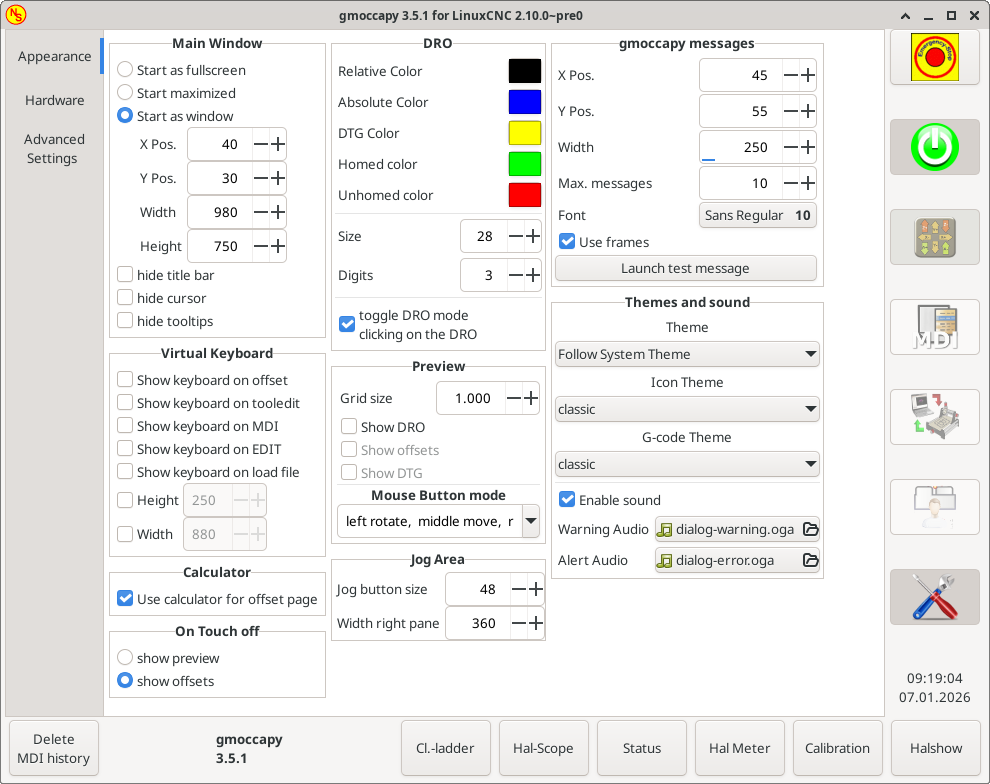Enable hide title bar option
The width and height of the screenshot is (990, 784).
pyautogui.click(x=125, y=274)
